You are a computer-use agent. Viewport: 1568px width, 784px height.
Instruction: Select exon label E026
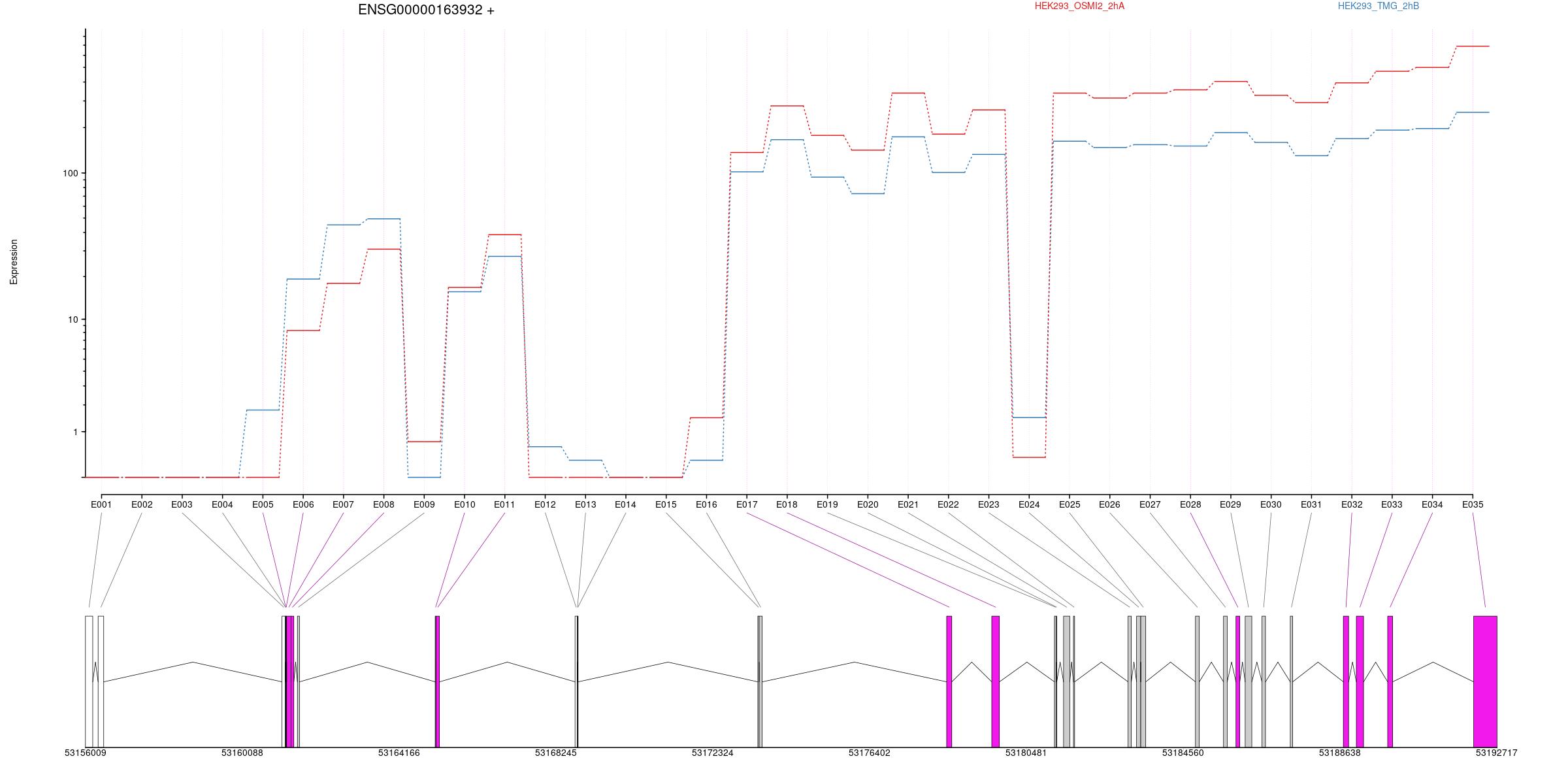1109,504
